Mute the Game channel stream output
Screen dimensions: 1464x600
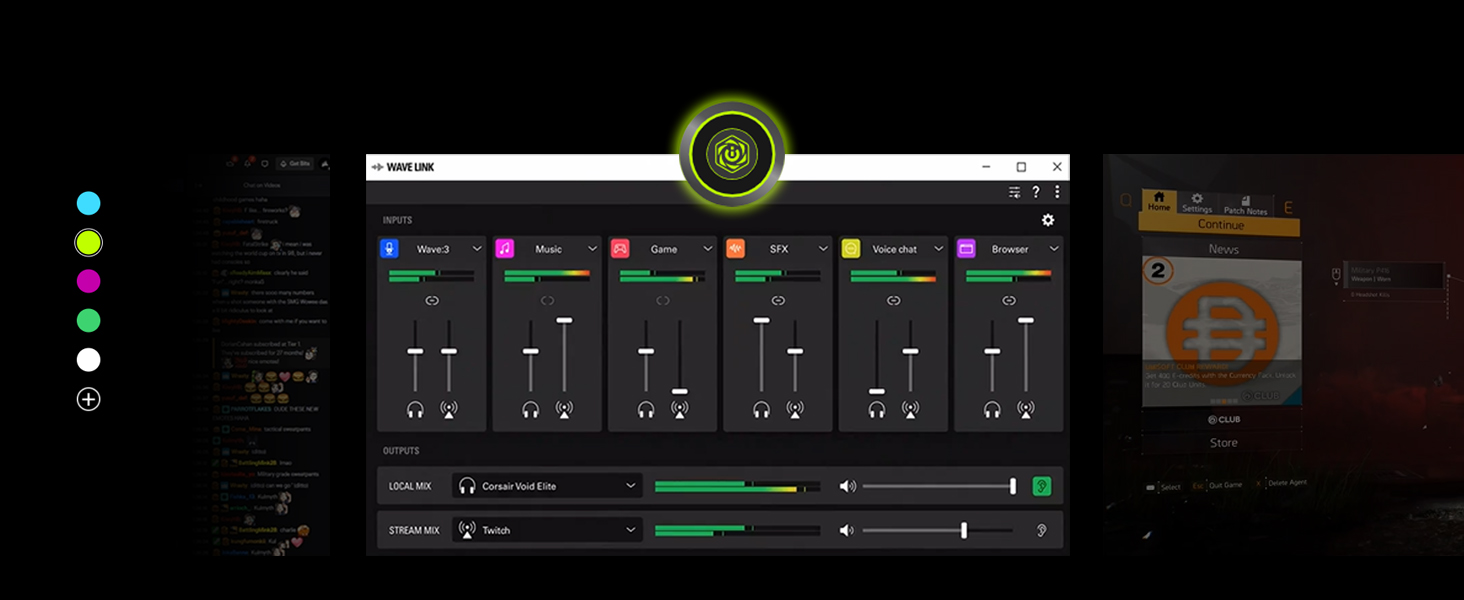[x=680, y=409]
